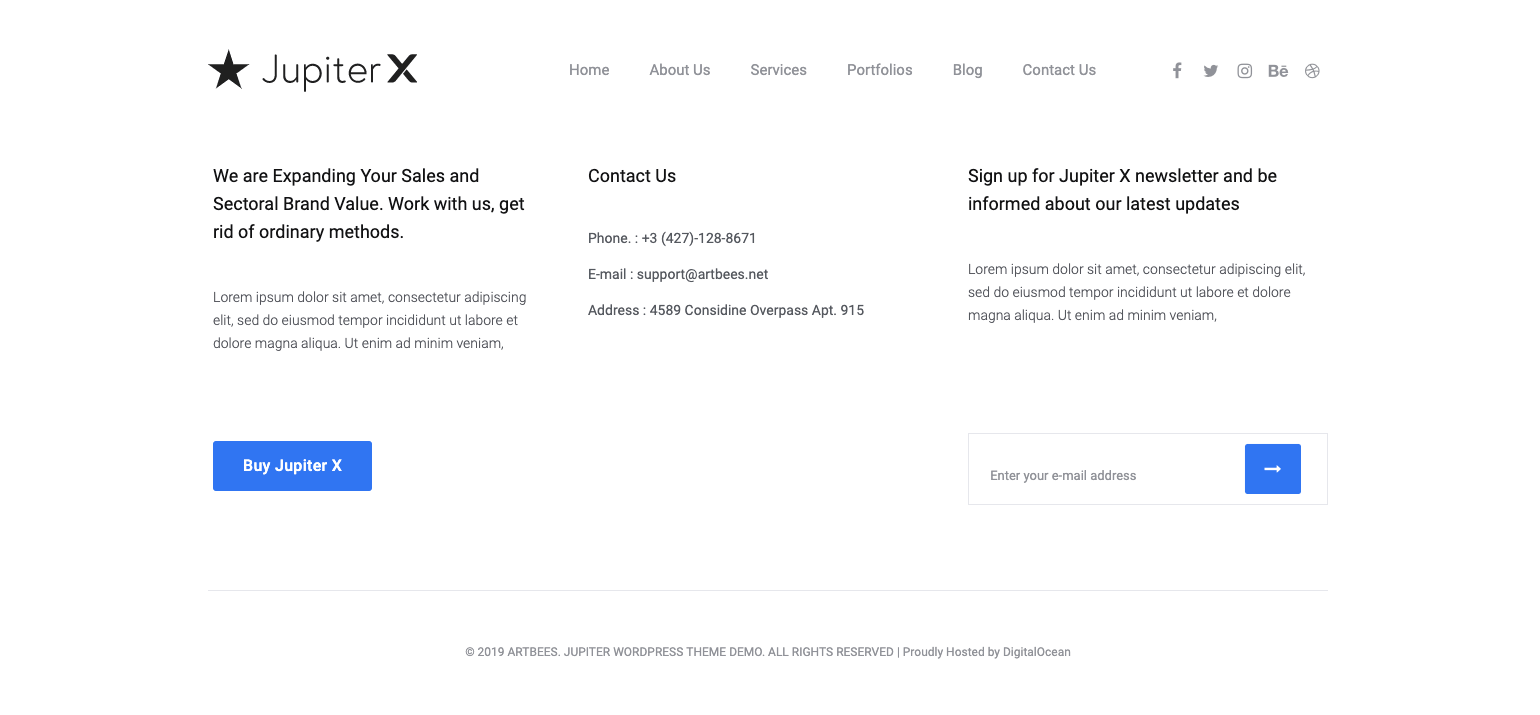Open the Twitter social icon

(x=1211, y=71)
